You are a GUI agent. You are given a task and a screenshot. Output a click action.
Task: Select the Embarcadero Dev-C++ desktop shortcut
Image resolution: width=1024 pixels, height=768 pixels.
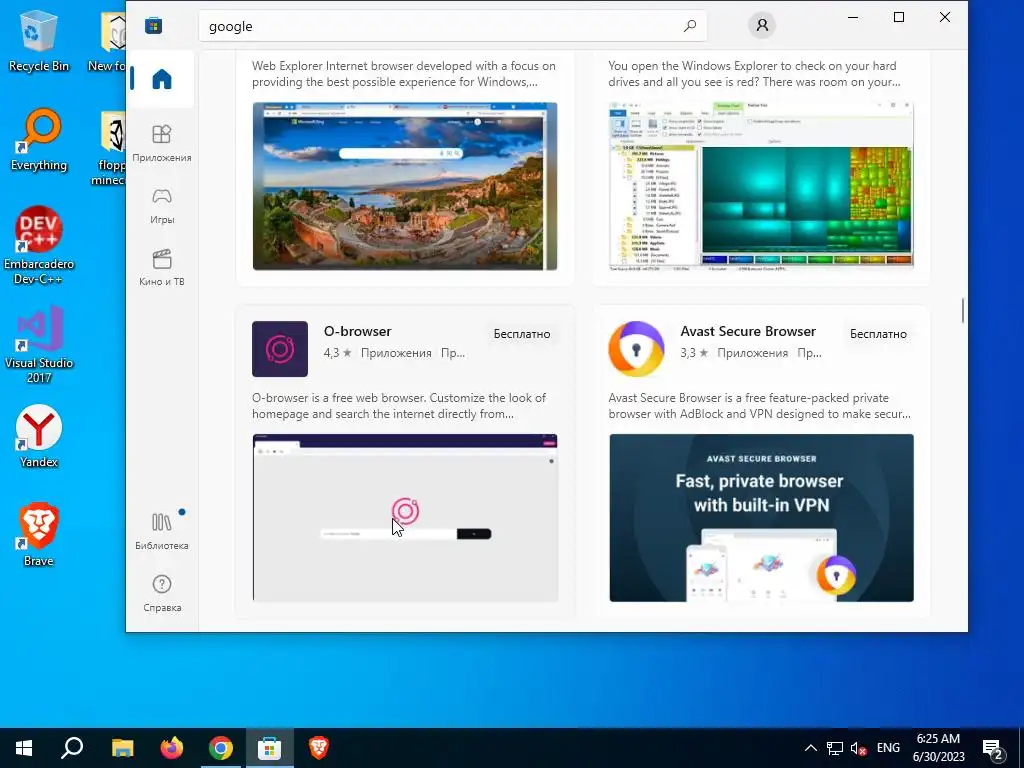(x=39, y=246)
